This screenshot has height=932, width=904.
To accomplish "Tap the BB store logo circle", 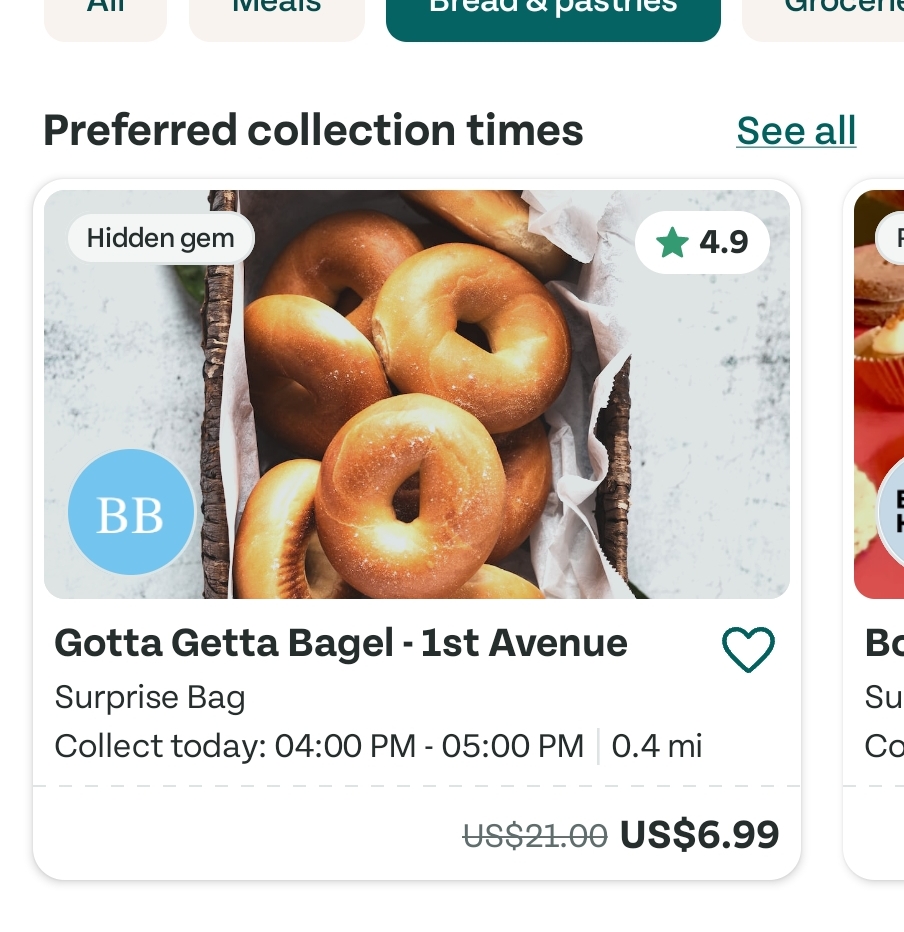I will tap(131, 512).
